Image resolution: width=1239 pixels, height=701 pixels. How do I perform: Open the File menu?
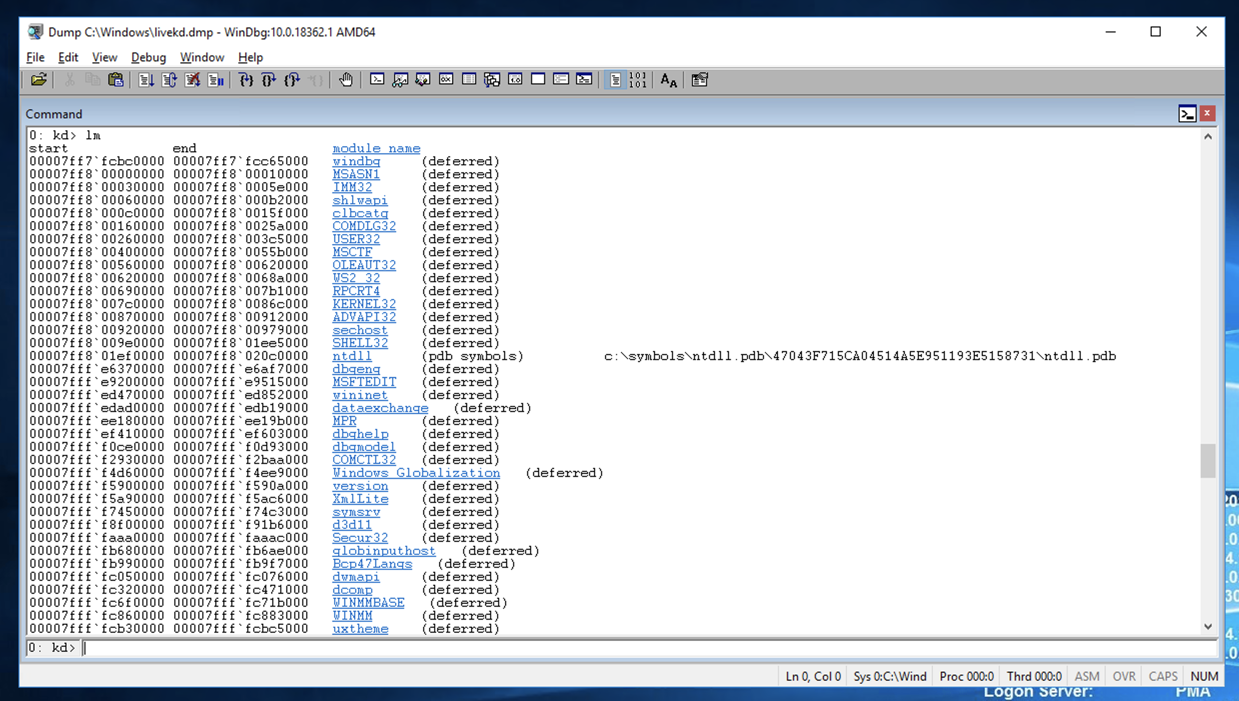click(35, 57)
